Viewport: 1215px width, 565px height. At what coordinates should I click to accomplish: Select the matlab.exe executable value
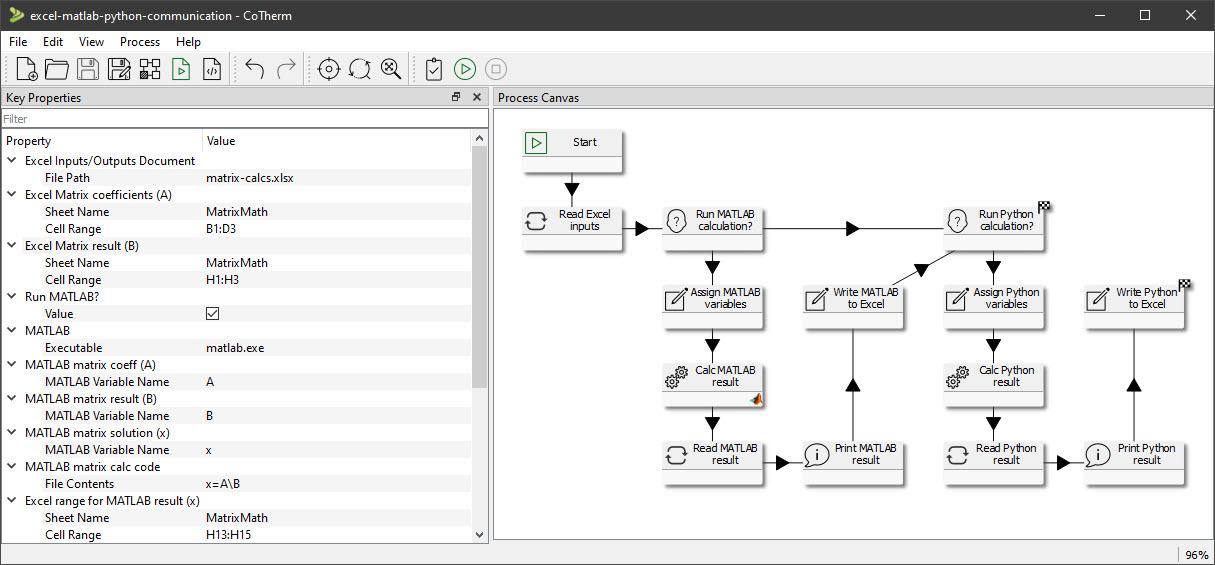coord(235,347)
